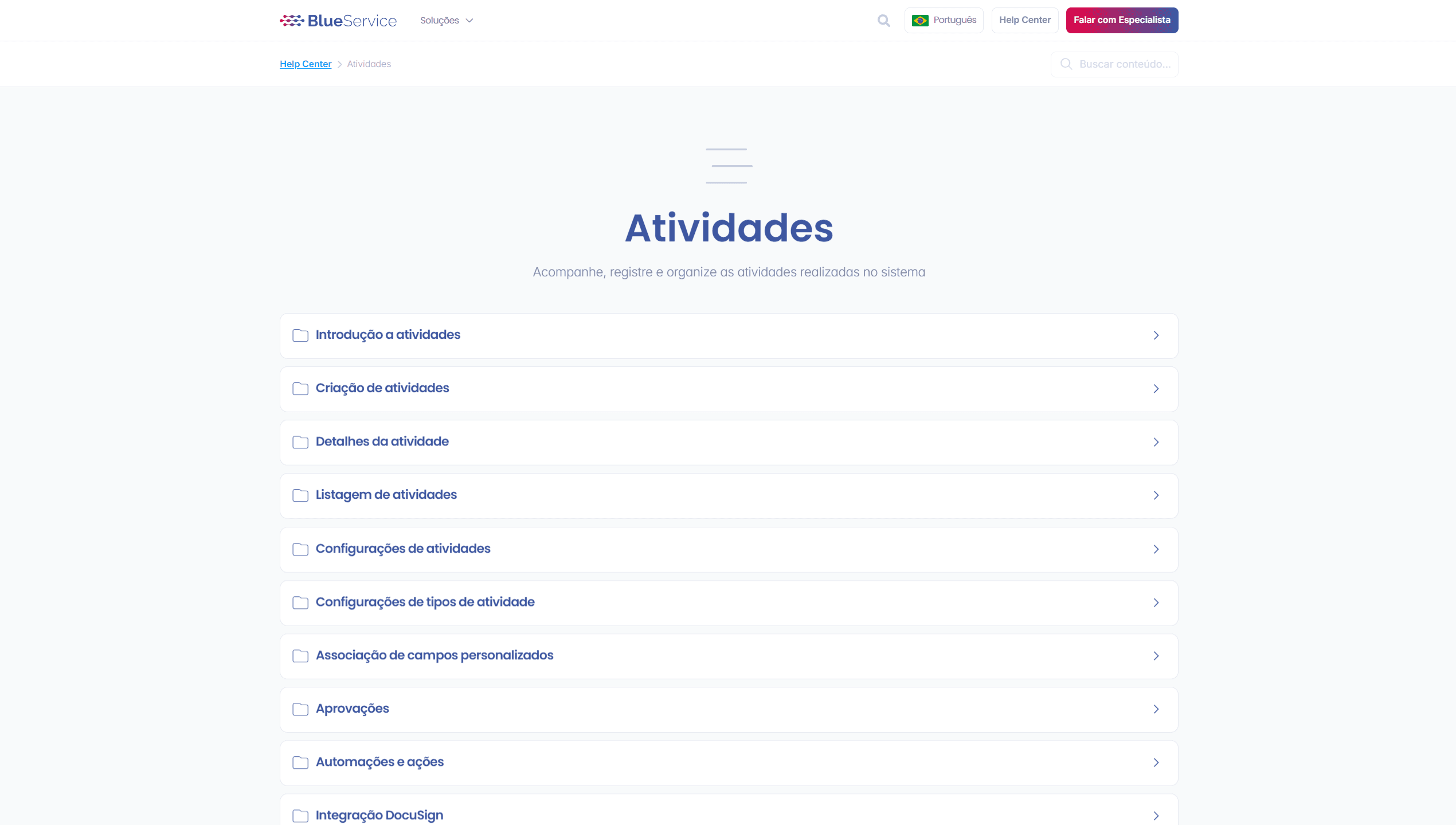Open the Help Center header button
The width and height of the screenshot is (1456, 825).
pos(1024,21)
